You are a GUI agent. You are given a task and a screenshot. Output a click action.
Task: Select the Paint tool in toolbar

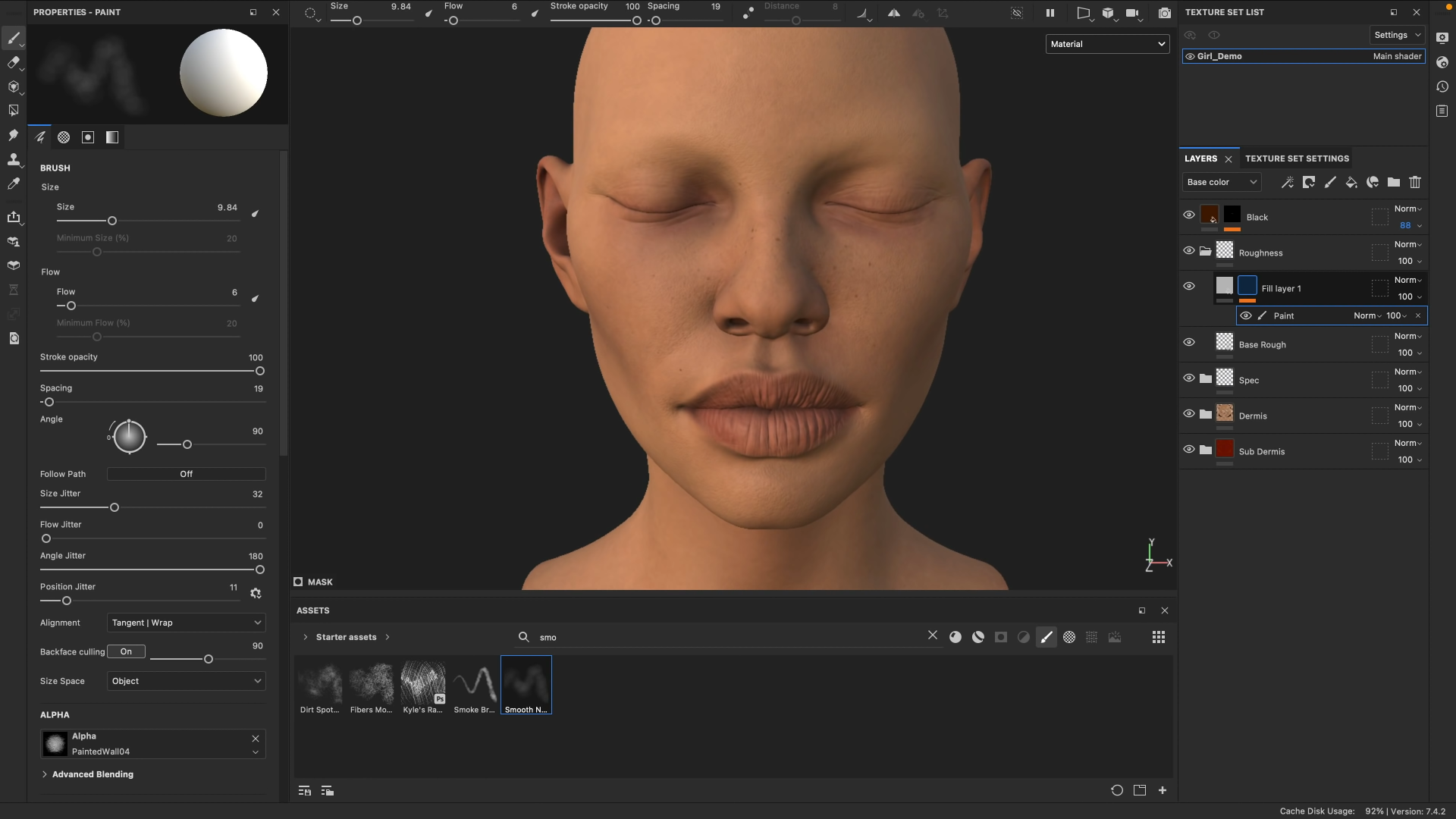14,38
